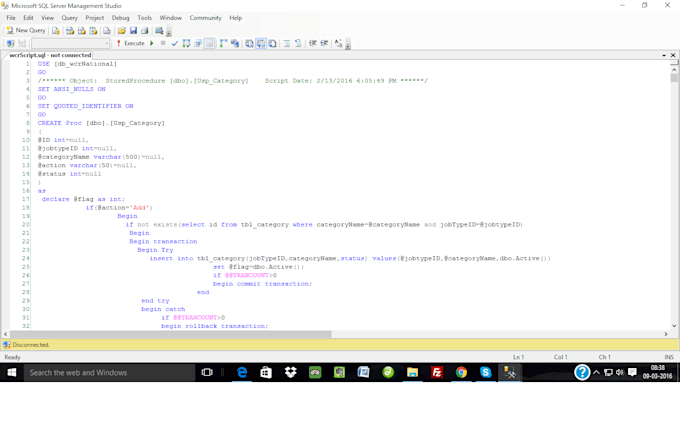Click the Change Connection icon

click(22, 43)
